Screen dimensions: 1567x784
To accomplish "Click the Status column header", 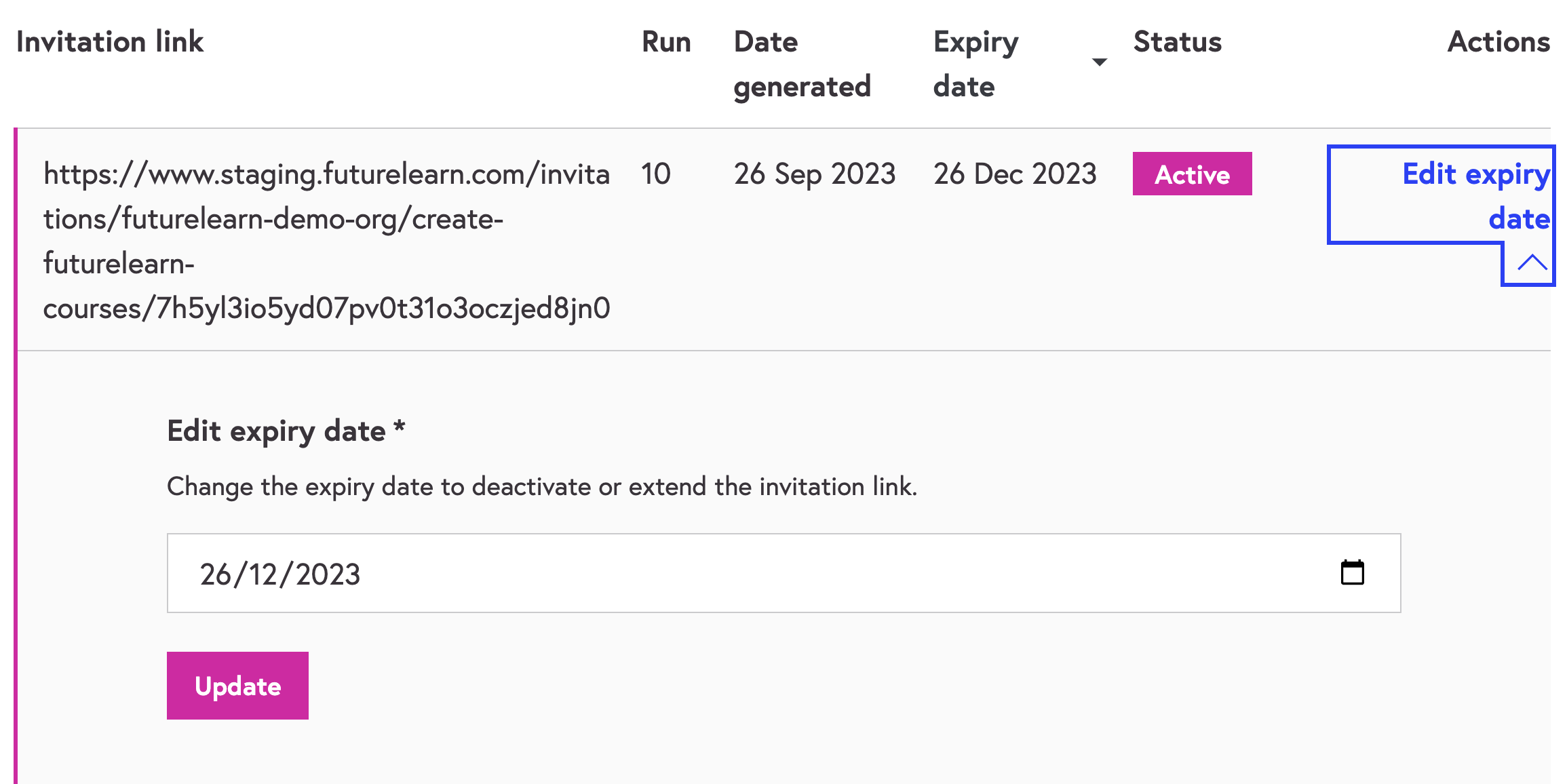I will pyautogui.click(x=1176, y=42).
